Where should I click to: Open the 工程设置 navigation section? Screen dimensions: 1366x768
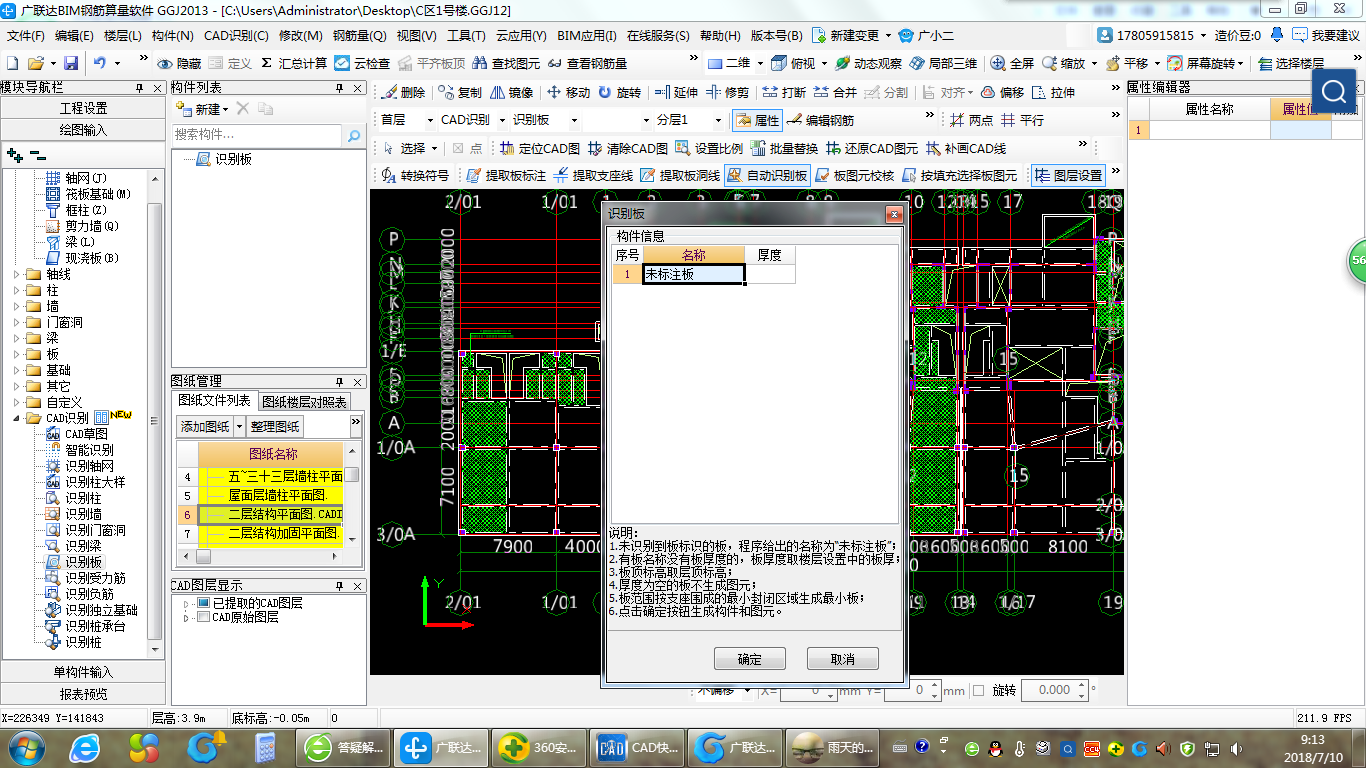pos(83,108)
